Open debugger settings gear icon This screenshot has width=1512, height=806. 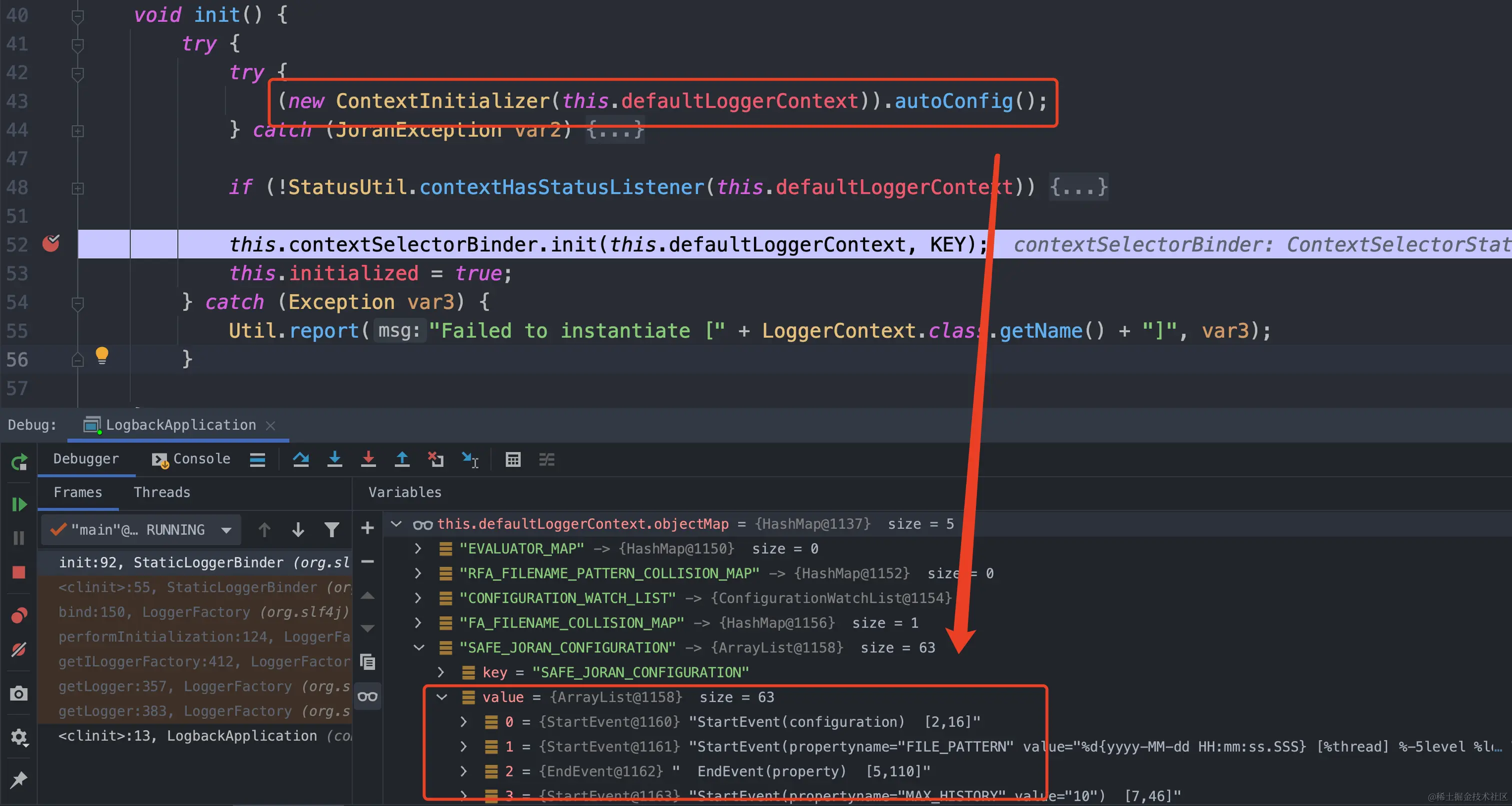point(19,737)
